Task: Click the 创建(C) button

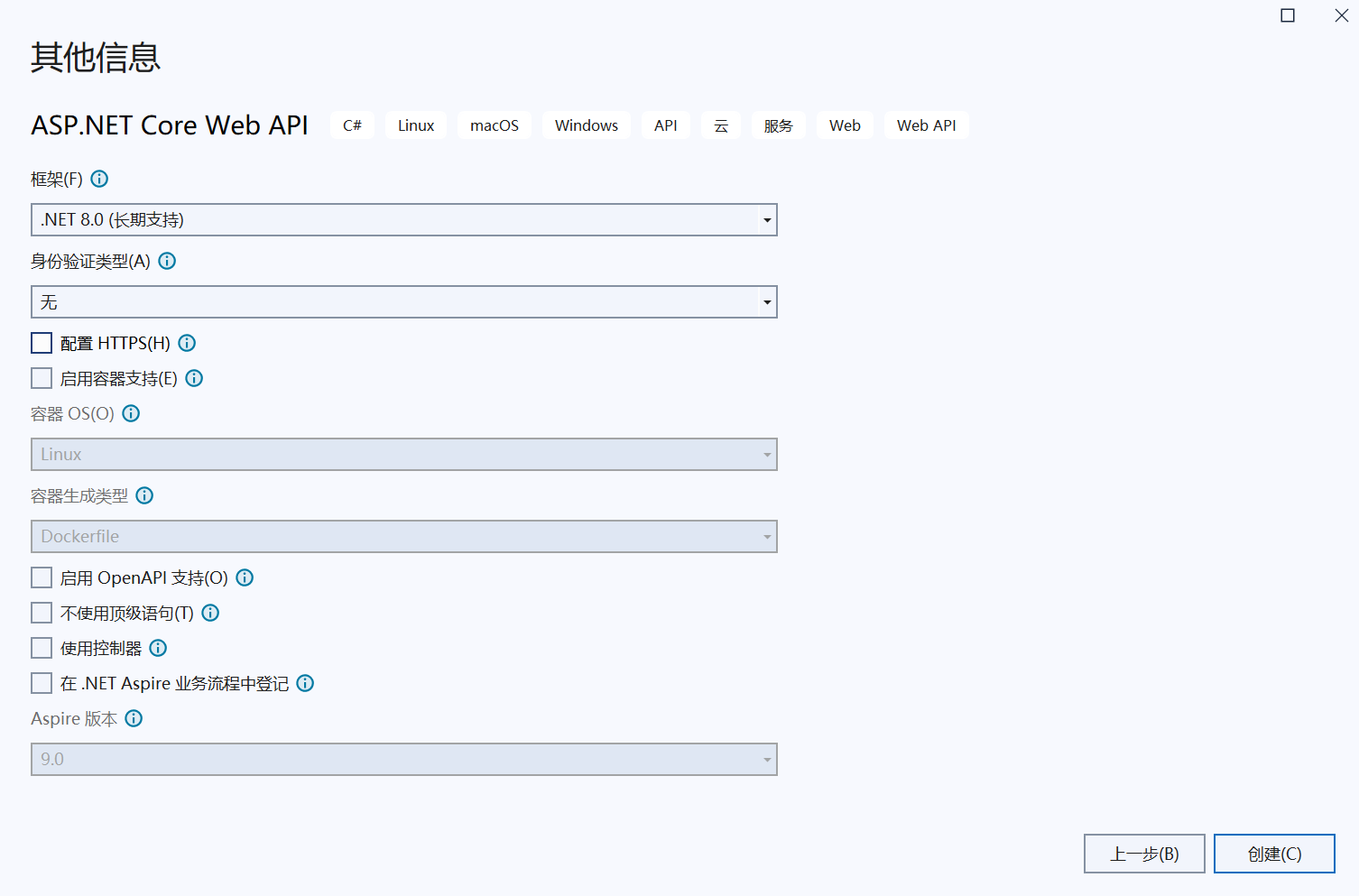Action: (1274, 854)
